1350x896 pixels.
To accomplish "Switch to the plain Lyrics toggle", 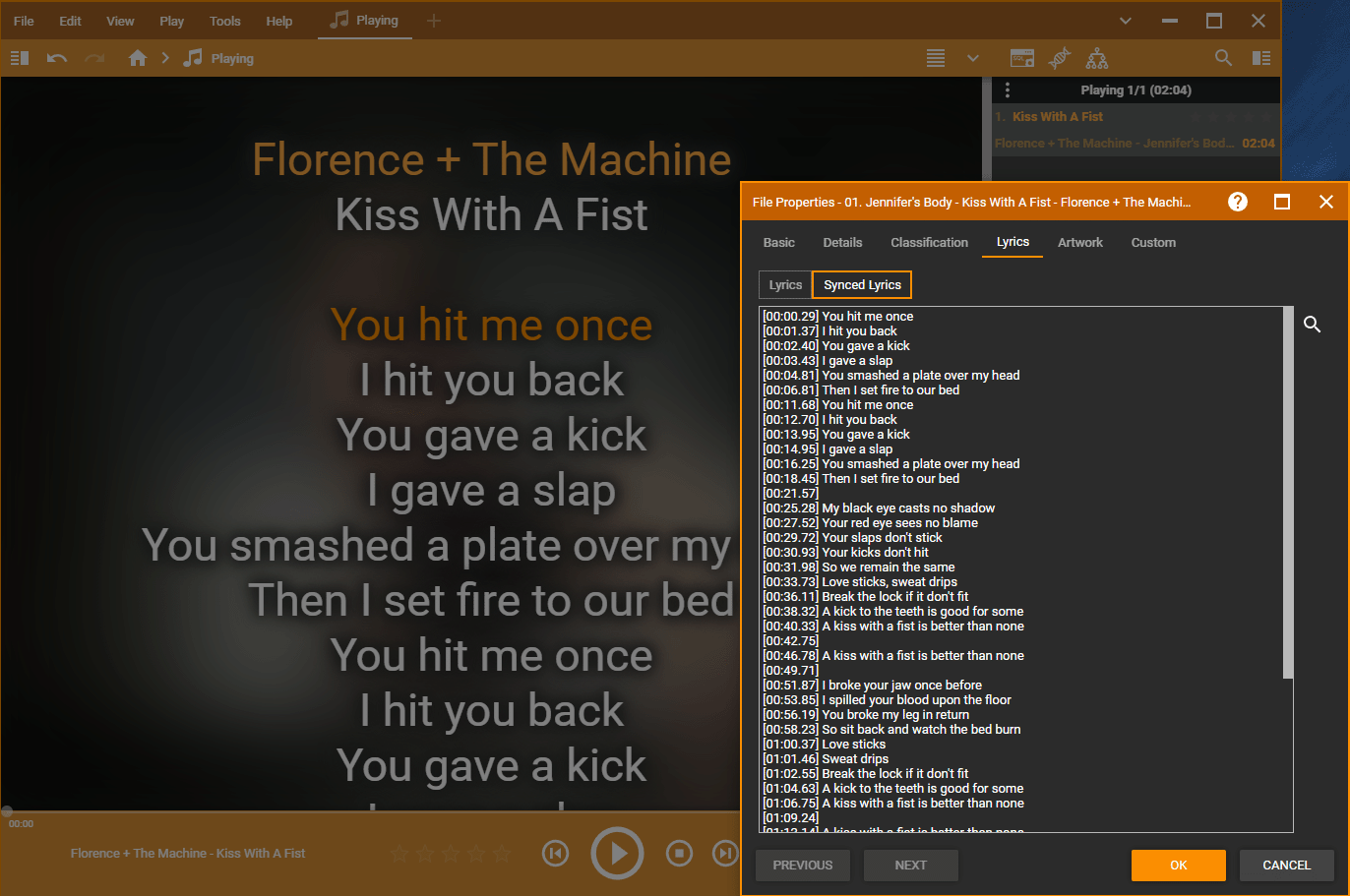I will click(785, 285).
